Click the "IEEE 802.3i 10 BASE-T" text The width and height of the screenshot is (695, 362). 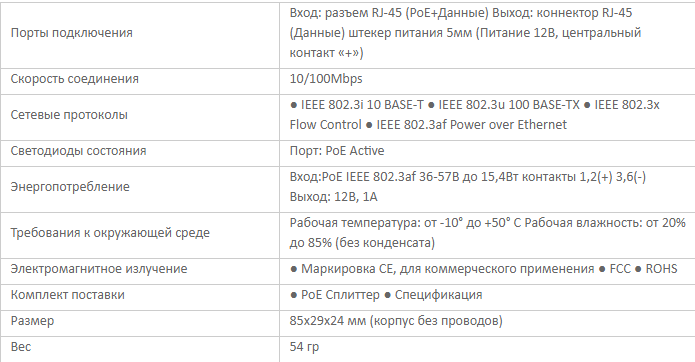[x=362, y=105]
